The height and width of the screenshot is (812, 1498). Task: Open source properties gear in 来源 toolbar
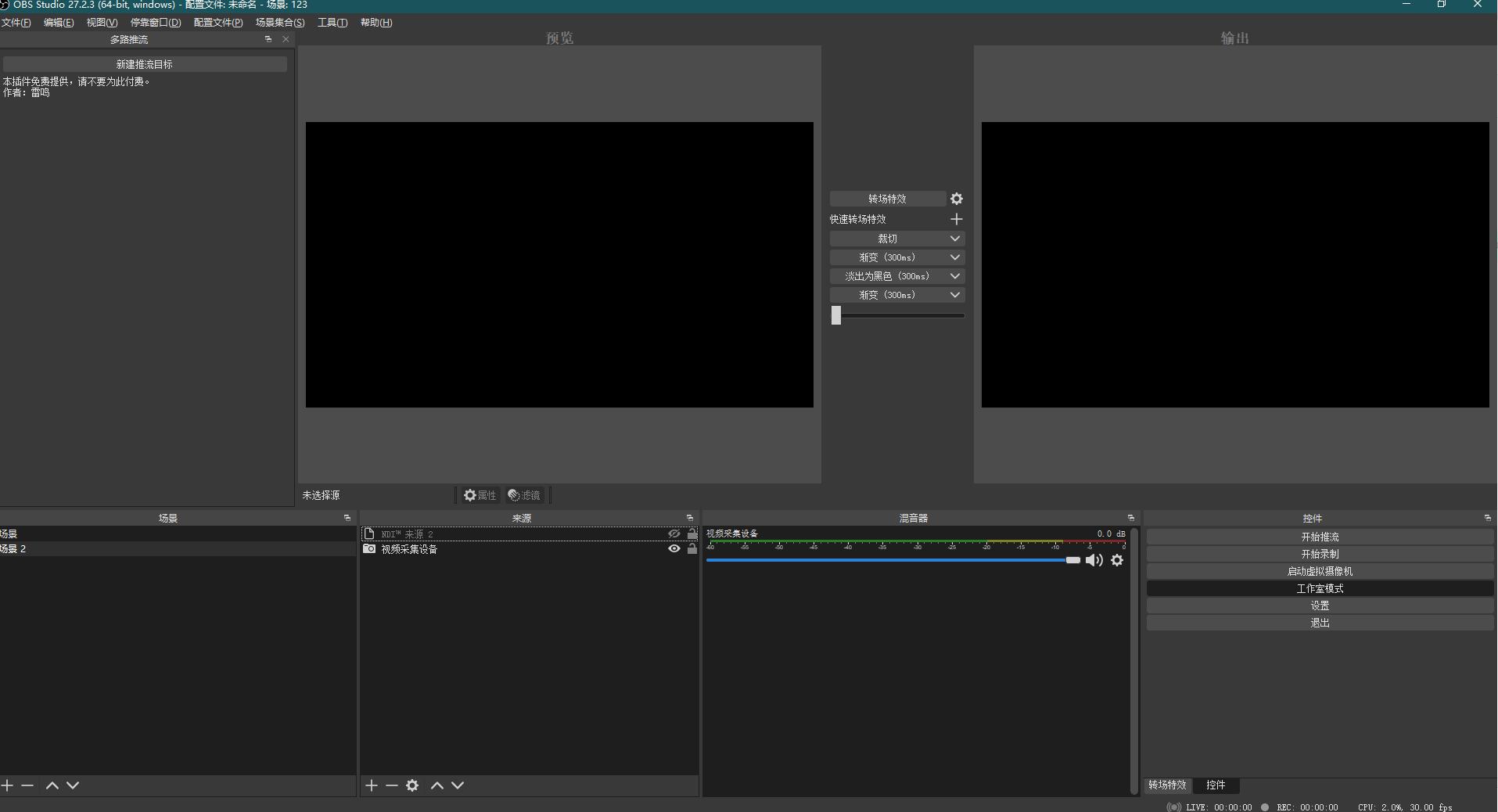point(412,785)
